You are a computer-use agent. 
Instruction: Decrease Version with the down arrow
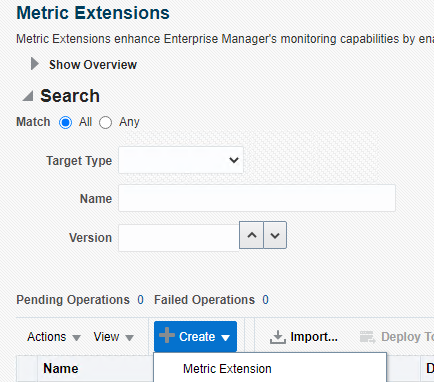pyautogui.click(x=275, y=235)
